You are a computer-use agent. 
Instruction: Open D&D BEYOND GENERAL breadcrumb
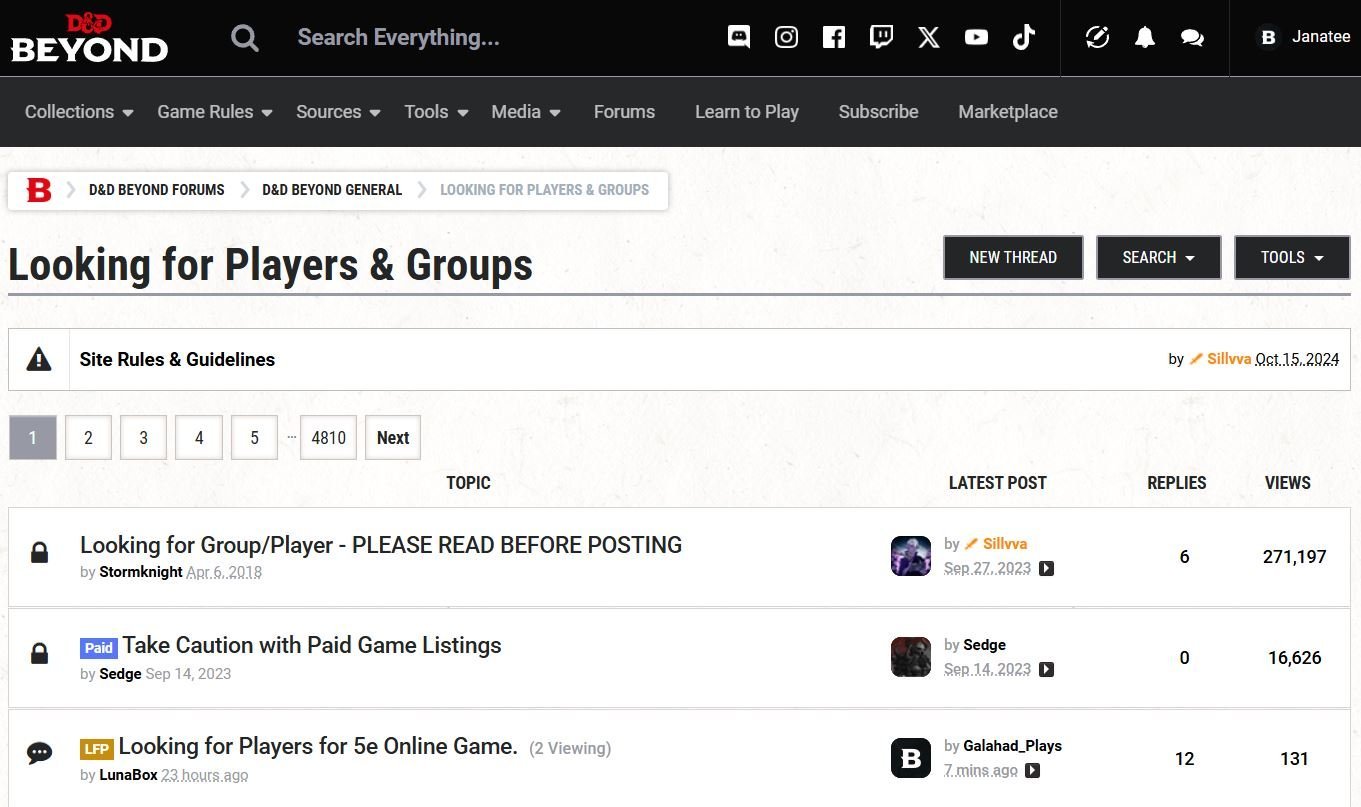click(332, 190)
